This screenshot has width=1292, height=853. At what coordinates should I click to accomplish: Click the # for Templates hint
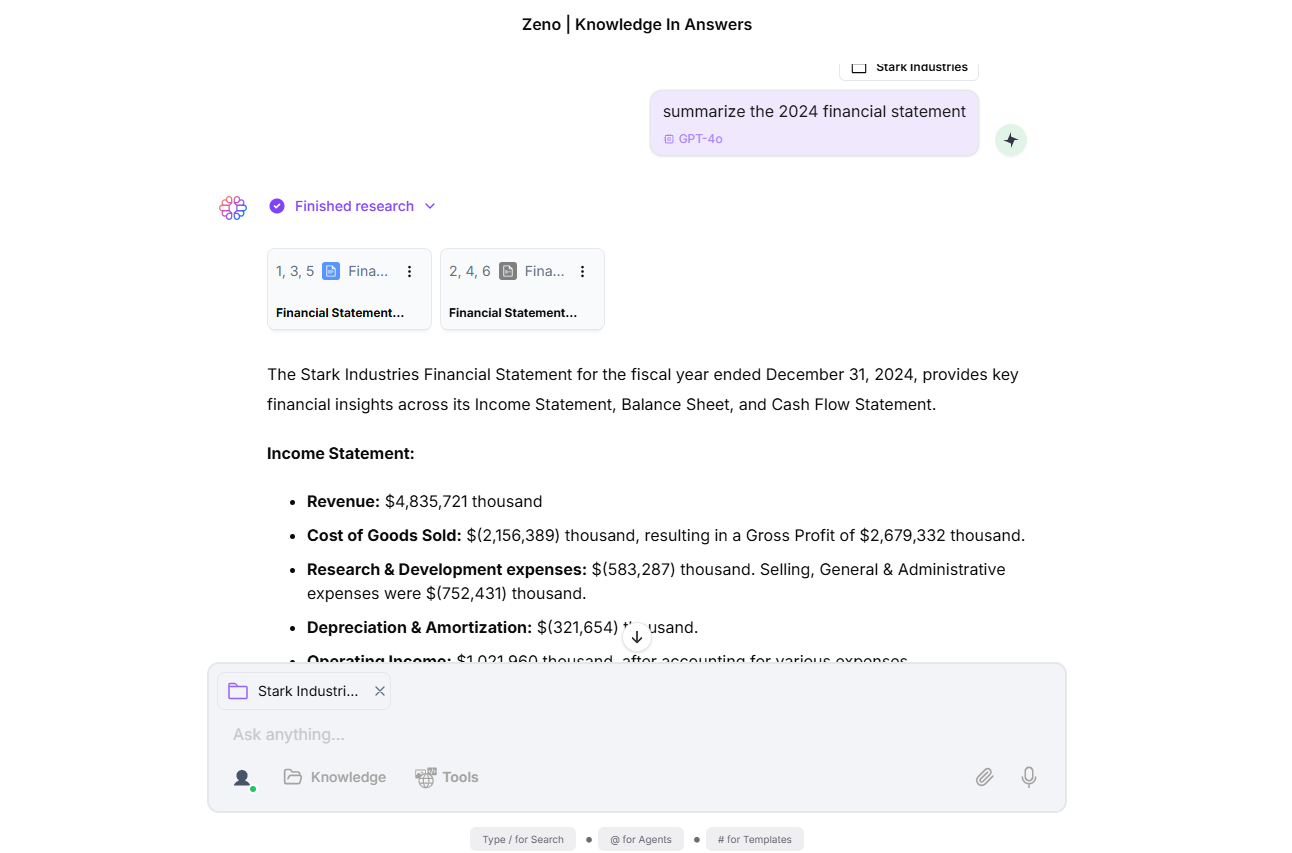pos(755,839)
